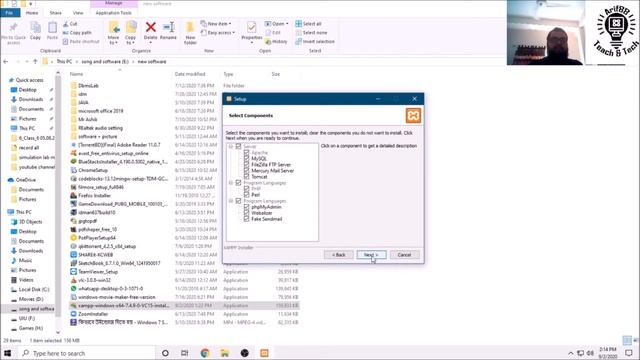640x360 pixels.
Task: Click the taskbar search box
Action: pos(87,353)
